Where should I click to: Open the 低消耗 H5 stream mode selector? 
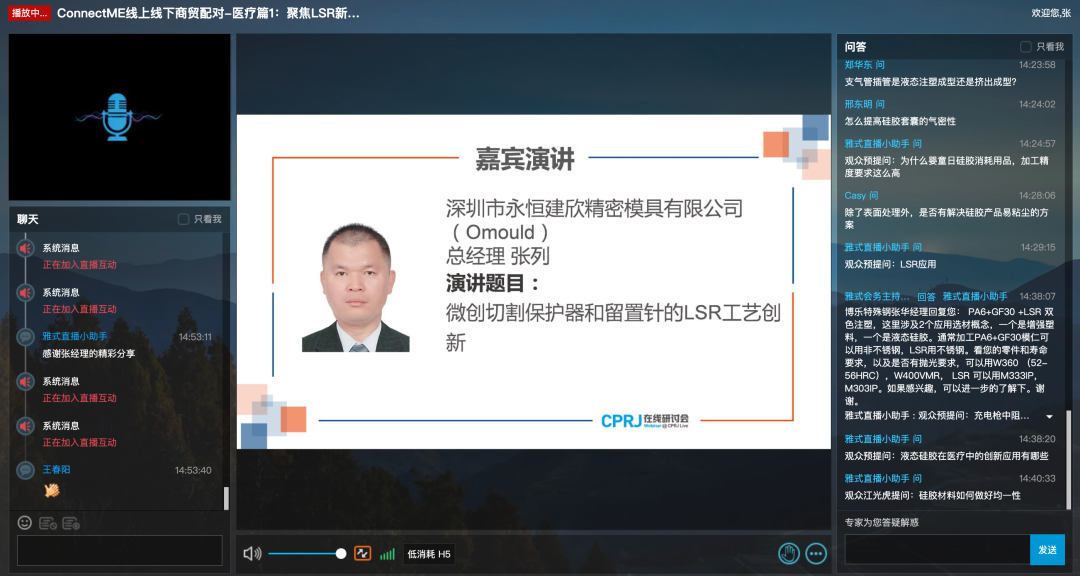pyautogui.click(x=428, y=554)
